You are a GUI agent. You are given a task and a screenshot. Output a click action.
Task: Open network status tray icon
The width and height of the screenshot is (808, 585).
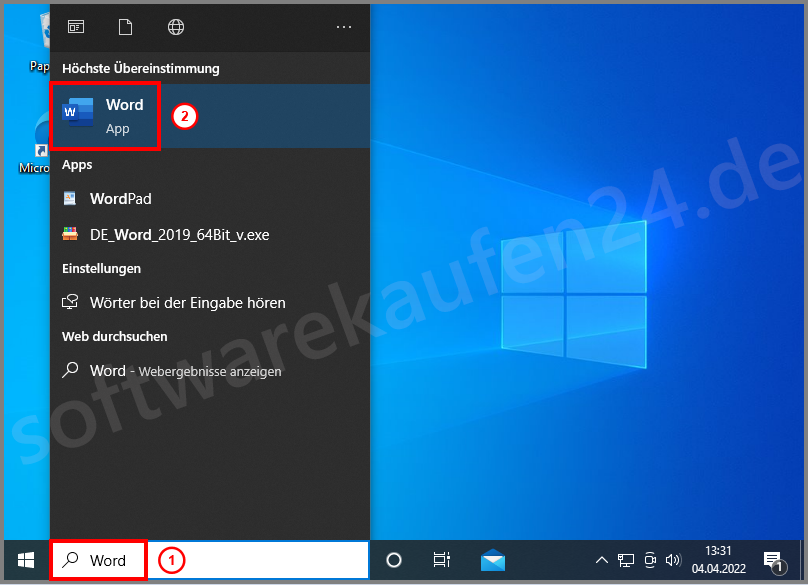point(626,560)
